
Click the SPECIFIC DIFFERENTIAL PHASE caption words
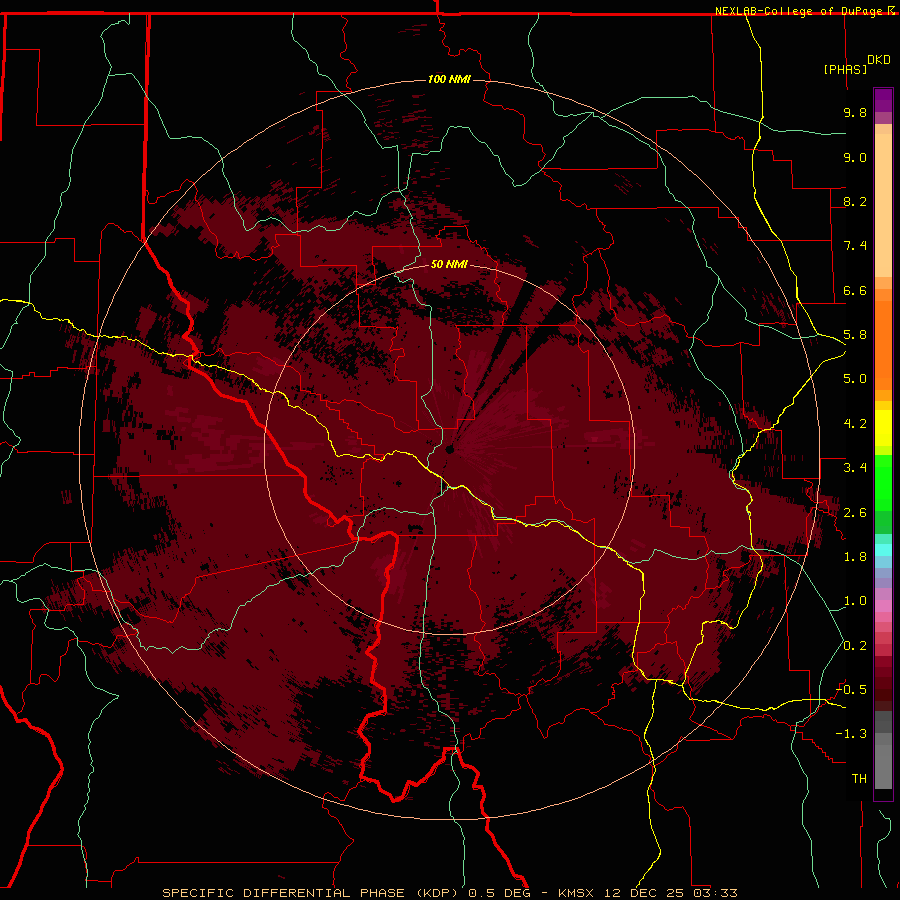click(x=285, y=893)
